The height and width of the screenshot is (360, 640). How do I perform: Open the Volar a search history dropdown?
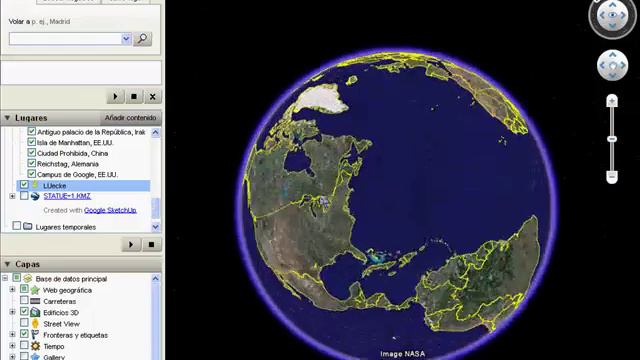click(x=126, y=39)
